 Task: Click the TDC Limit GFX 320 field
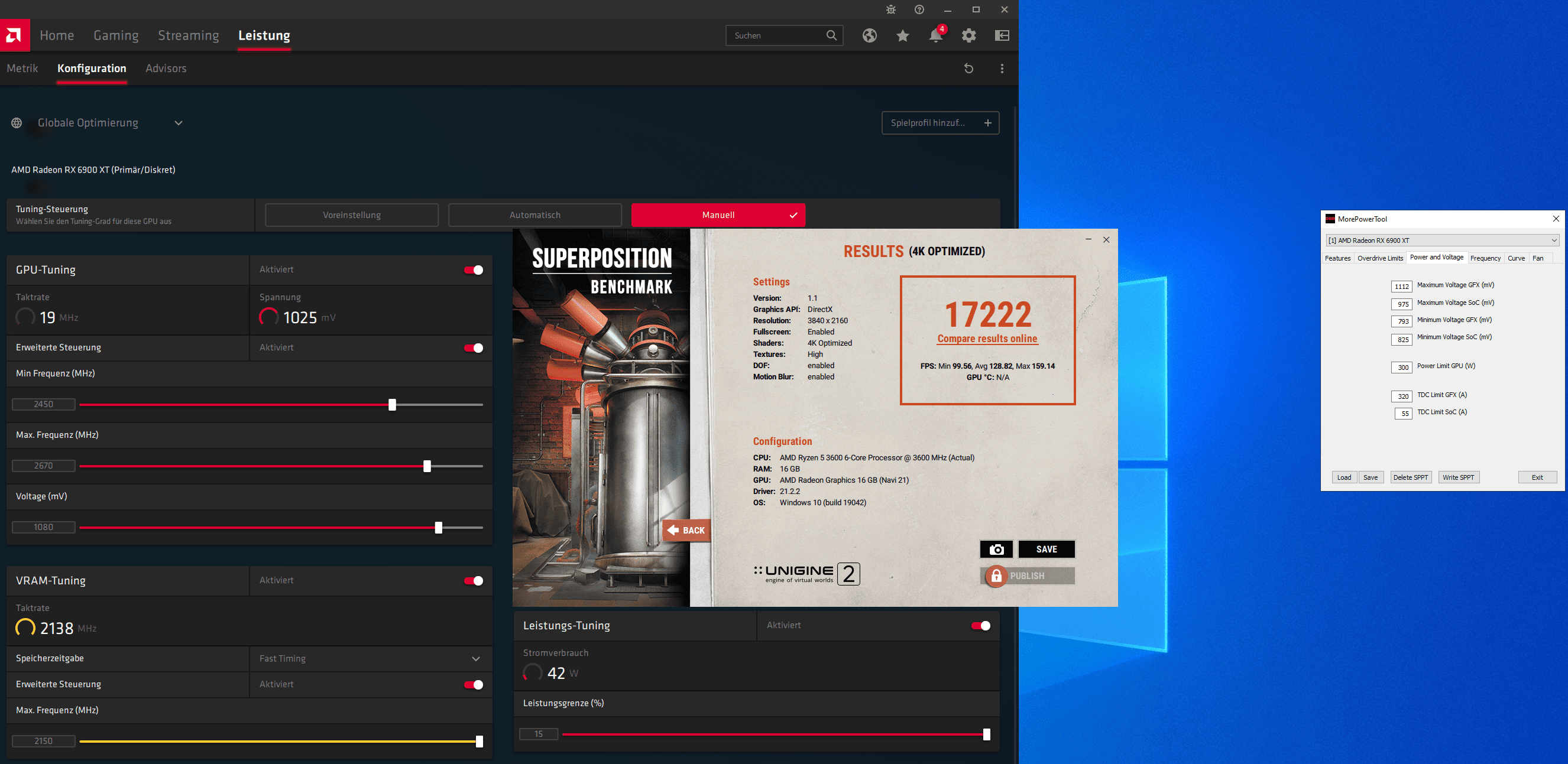tap(1402, 396)
